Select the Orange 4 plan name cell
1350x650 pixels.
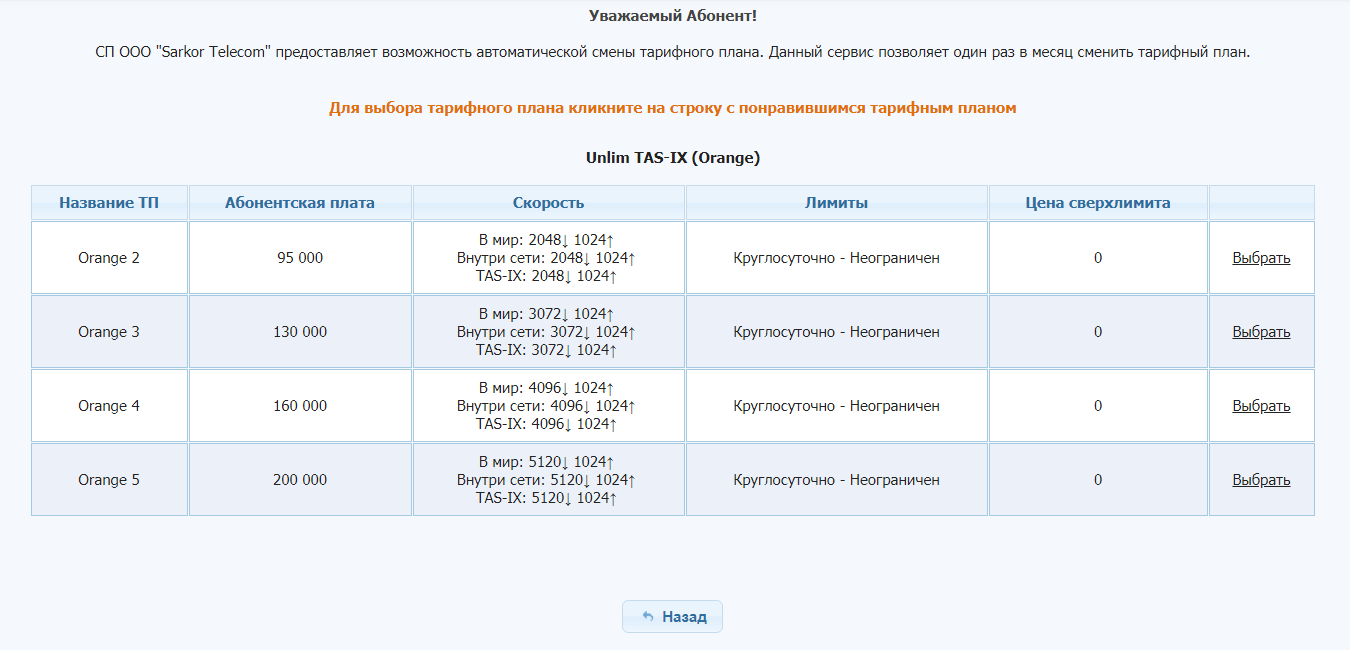pos(109,406)
